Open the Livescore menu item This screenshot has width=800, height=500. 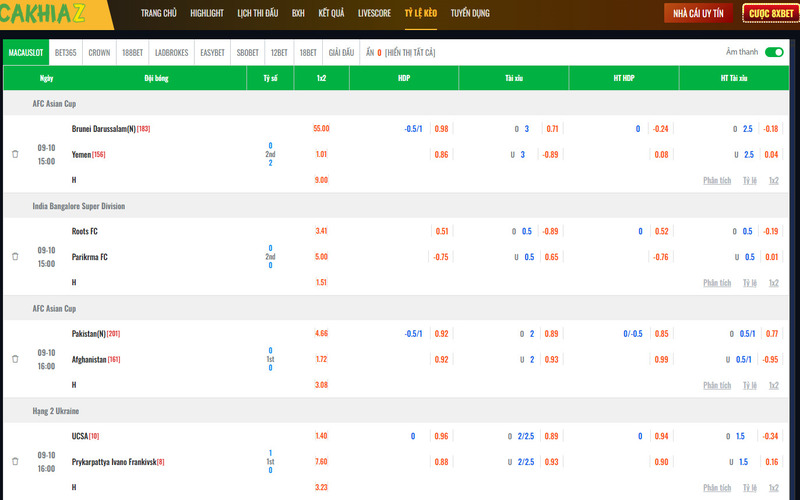coord(374,13)
